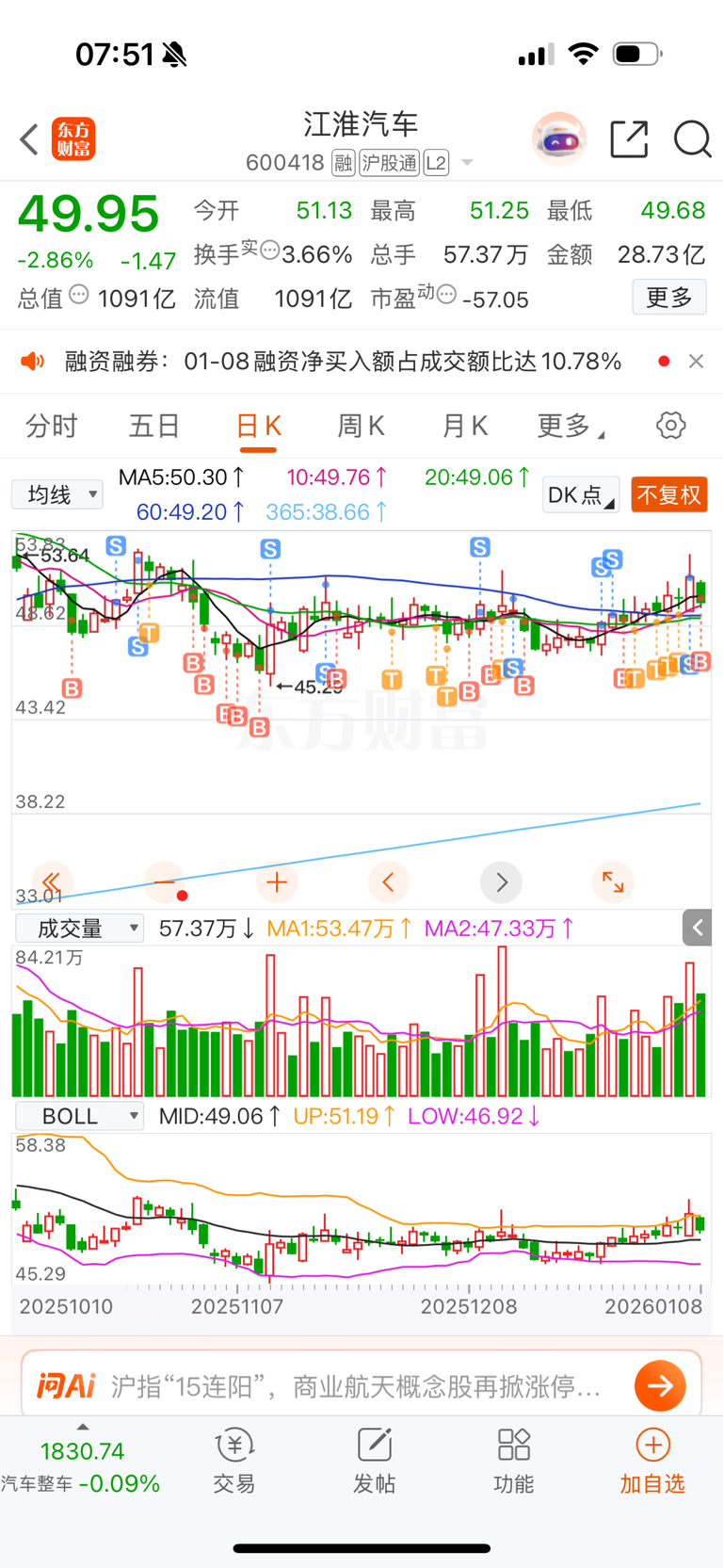Tap info icon next to 市盈动
This screenshot has height=1568, width=724.
coord(446,294)
